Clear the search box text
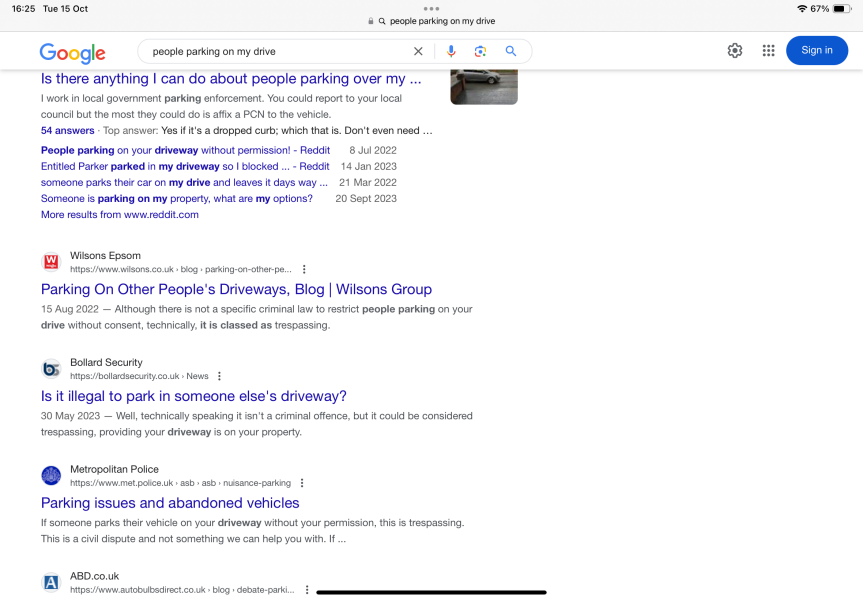The height and width of the screenshot is (600, 863). coord(418,51)
